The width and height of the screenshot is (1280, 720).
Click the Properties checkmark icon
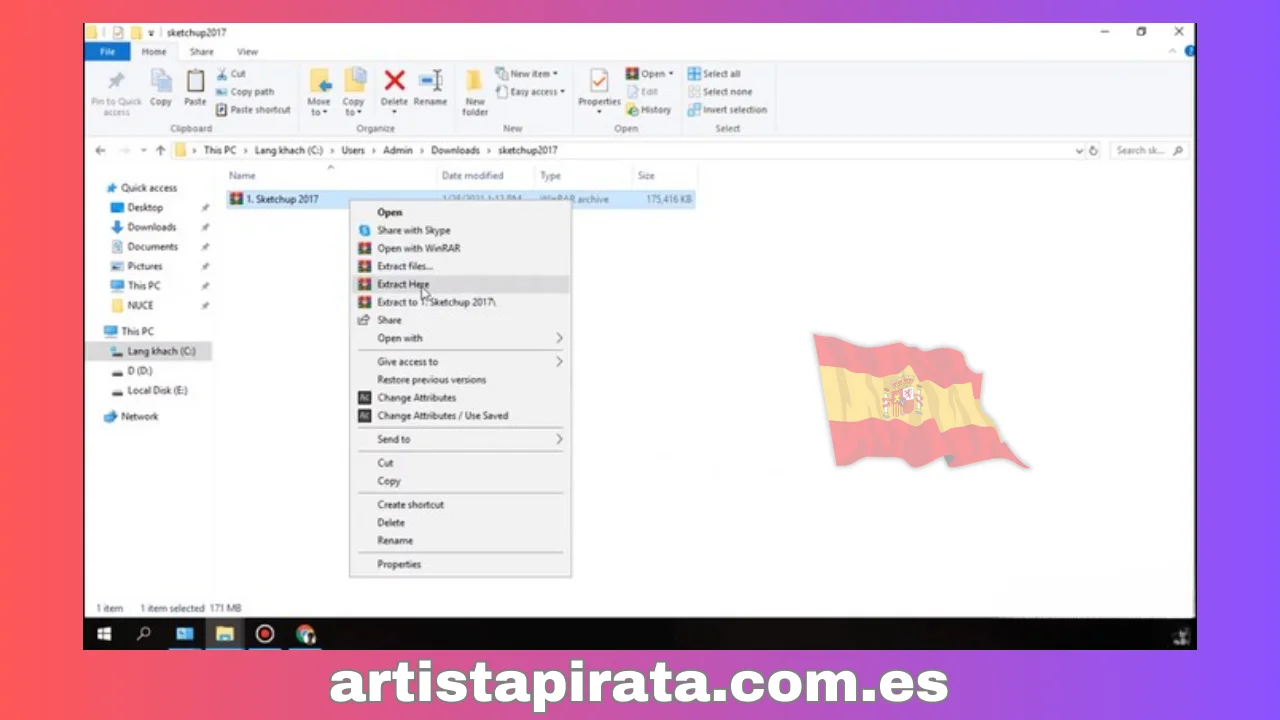pyautogui.click(x=599, y=81)
